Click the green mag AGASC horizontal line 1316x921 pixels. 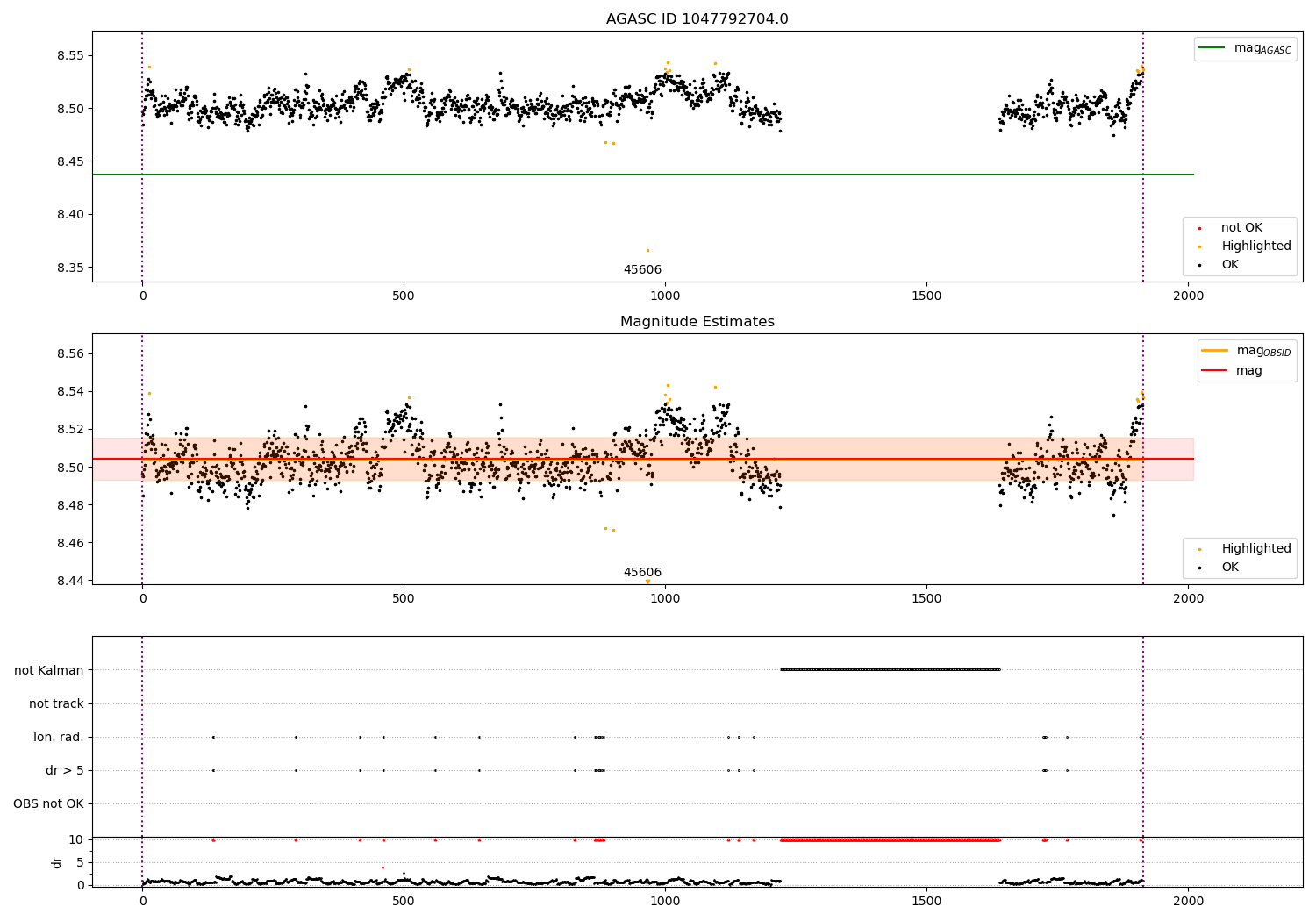(643, 175)
